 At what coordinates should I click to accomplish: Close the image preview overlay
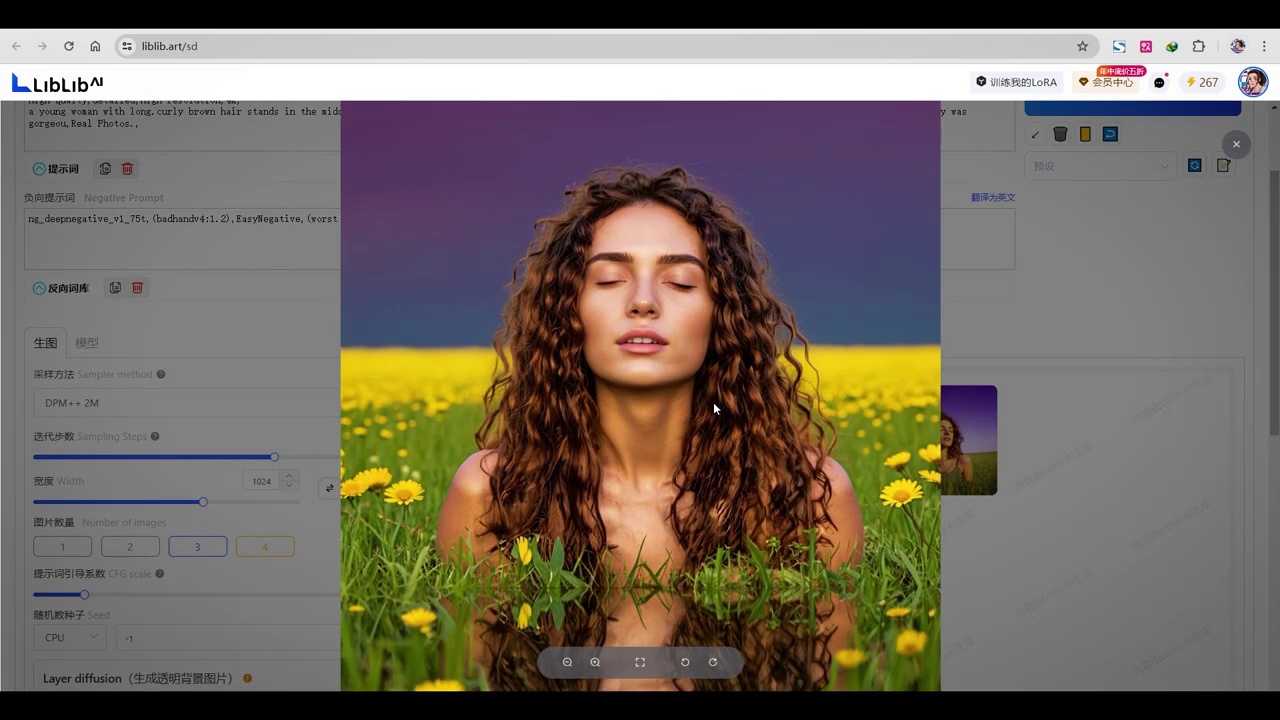pos(1236,144)
